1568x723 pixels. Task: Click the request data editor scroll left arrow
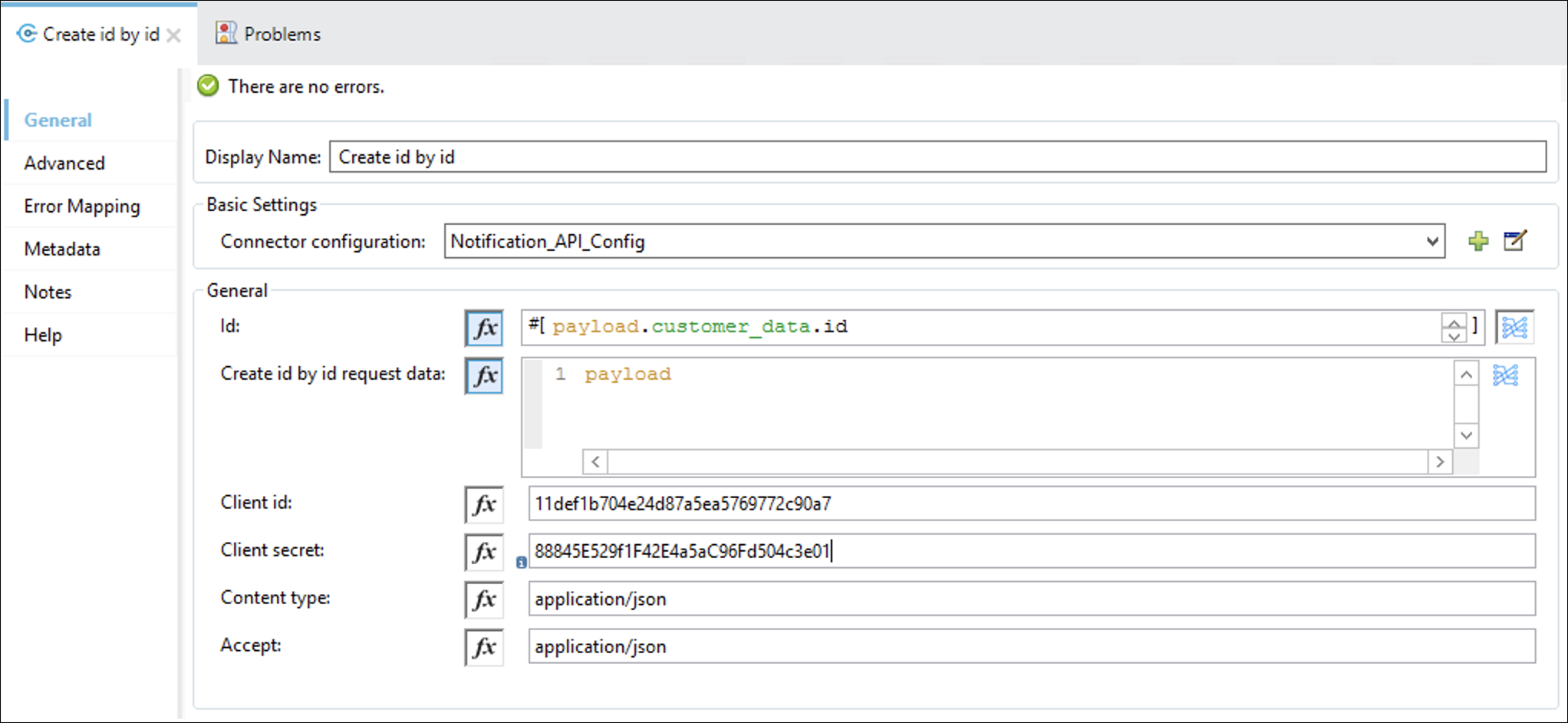[595, 462]
